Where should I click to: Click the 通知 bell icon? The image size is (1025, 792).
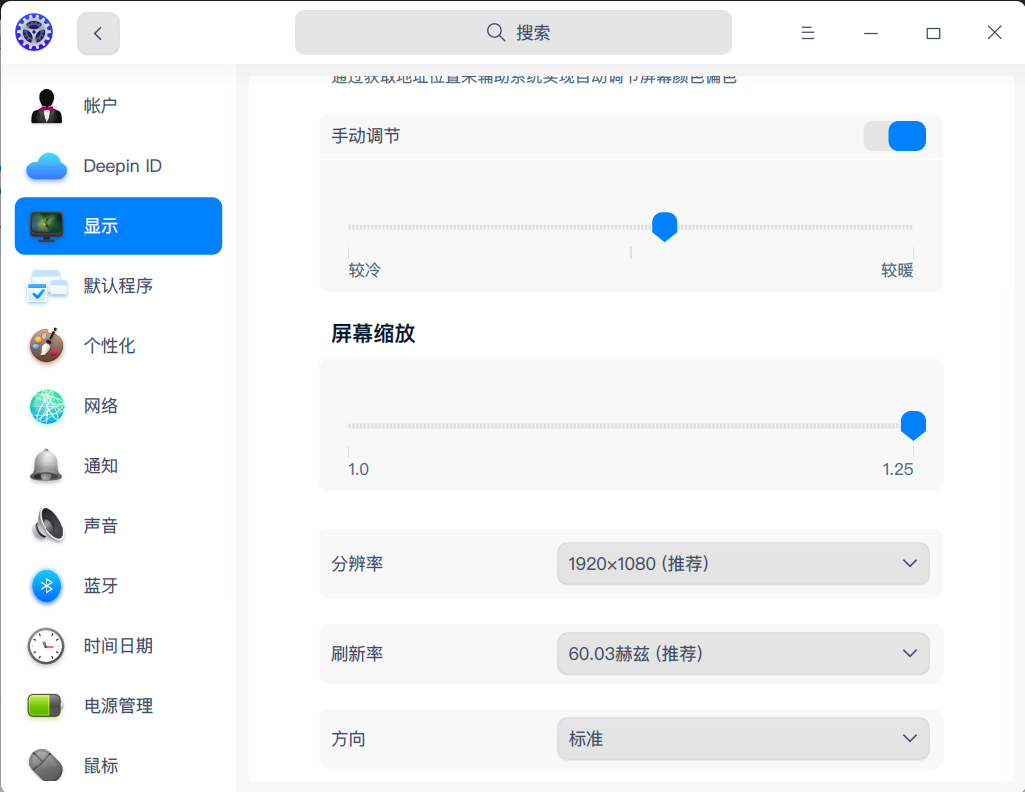pos(46,466)
